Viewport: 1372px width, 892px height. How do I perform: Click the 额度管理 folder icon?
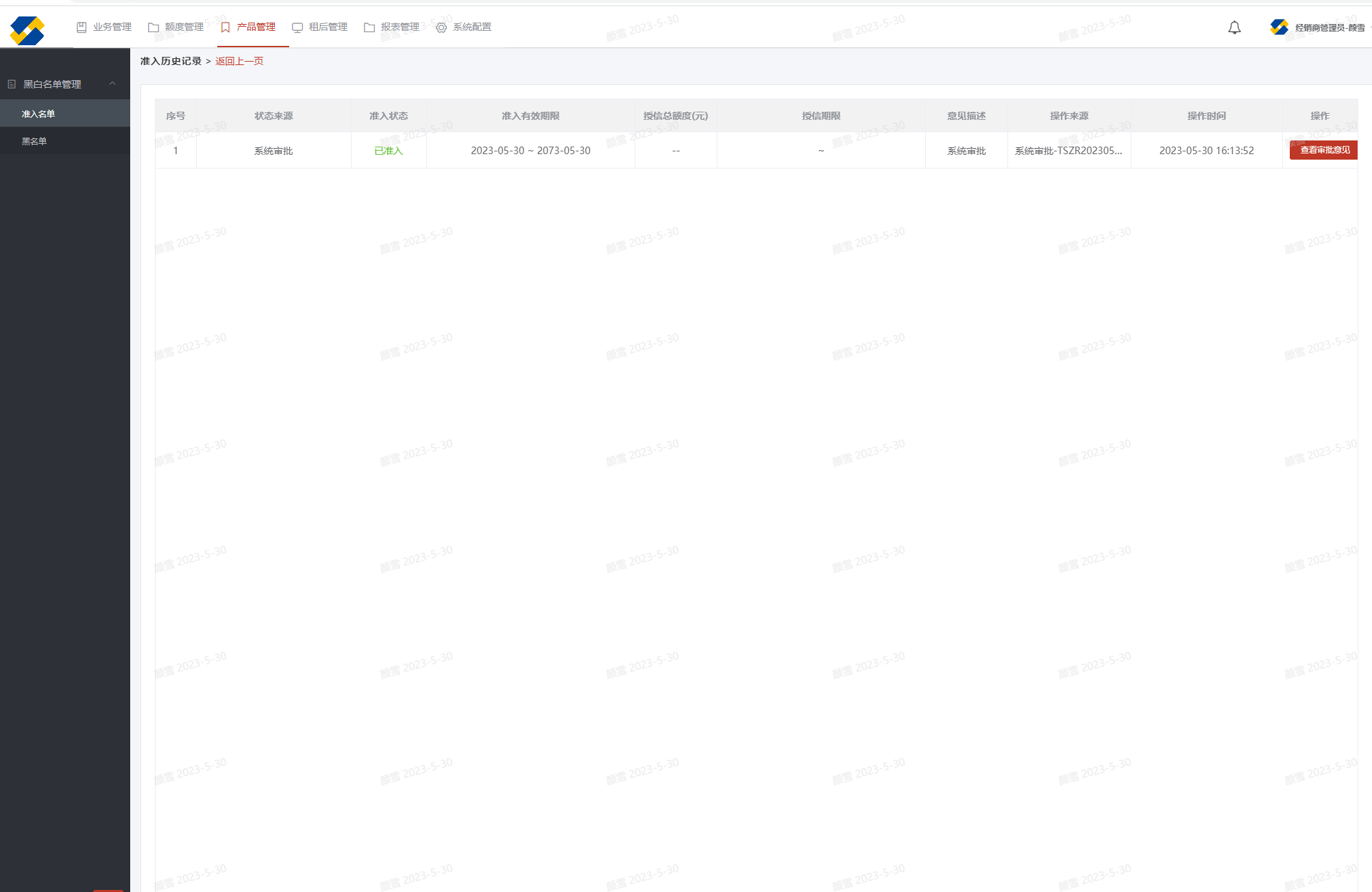pyautogui.click(x=154, y=27)
